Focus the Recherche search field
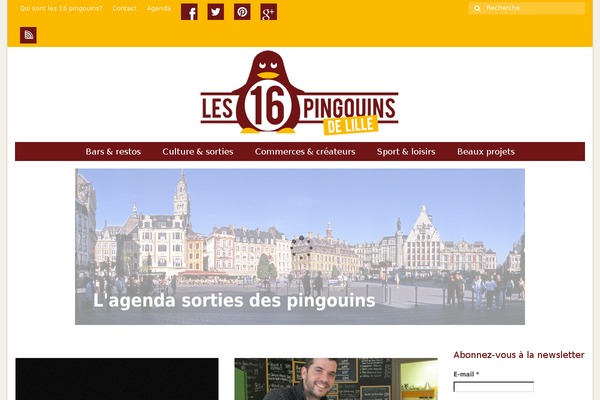The width and height of the screenshot is (600, 400). (534, 8)
